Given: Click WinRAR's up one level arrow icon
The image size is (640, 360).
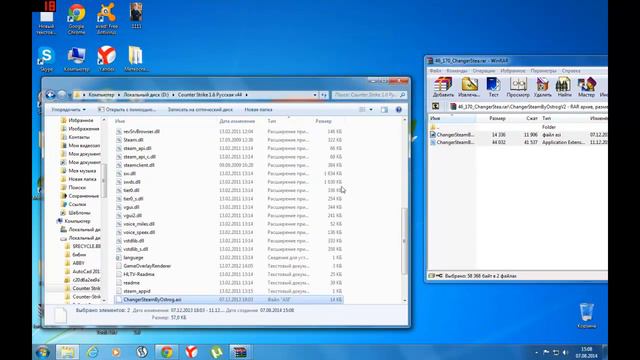Looking at the screenshot, I should coord(436,106).
